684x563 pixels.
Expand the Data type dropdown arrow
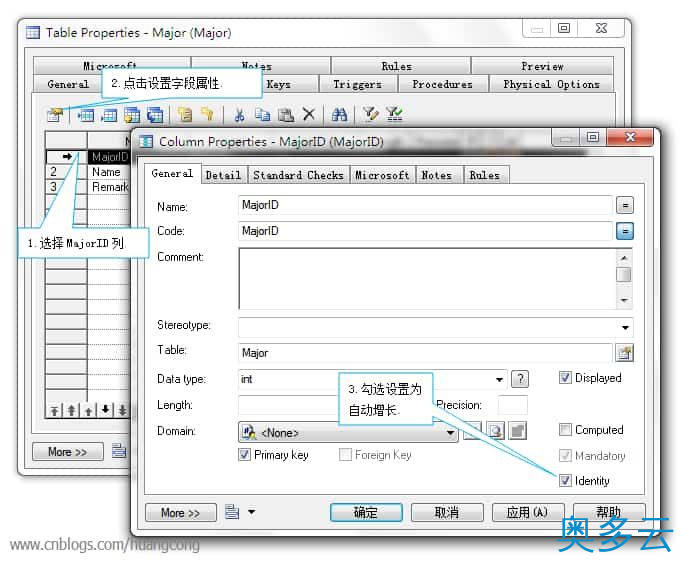tap(499, 379)
